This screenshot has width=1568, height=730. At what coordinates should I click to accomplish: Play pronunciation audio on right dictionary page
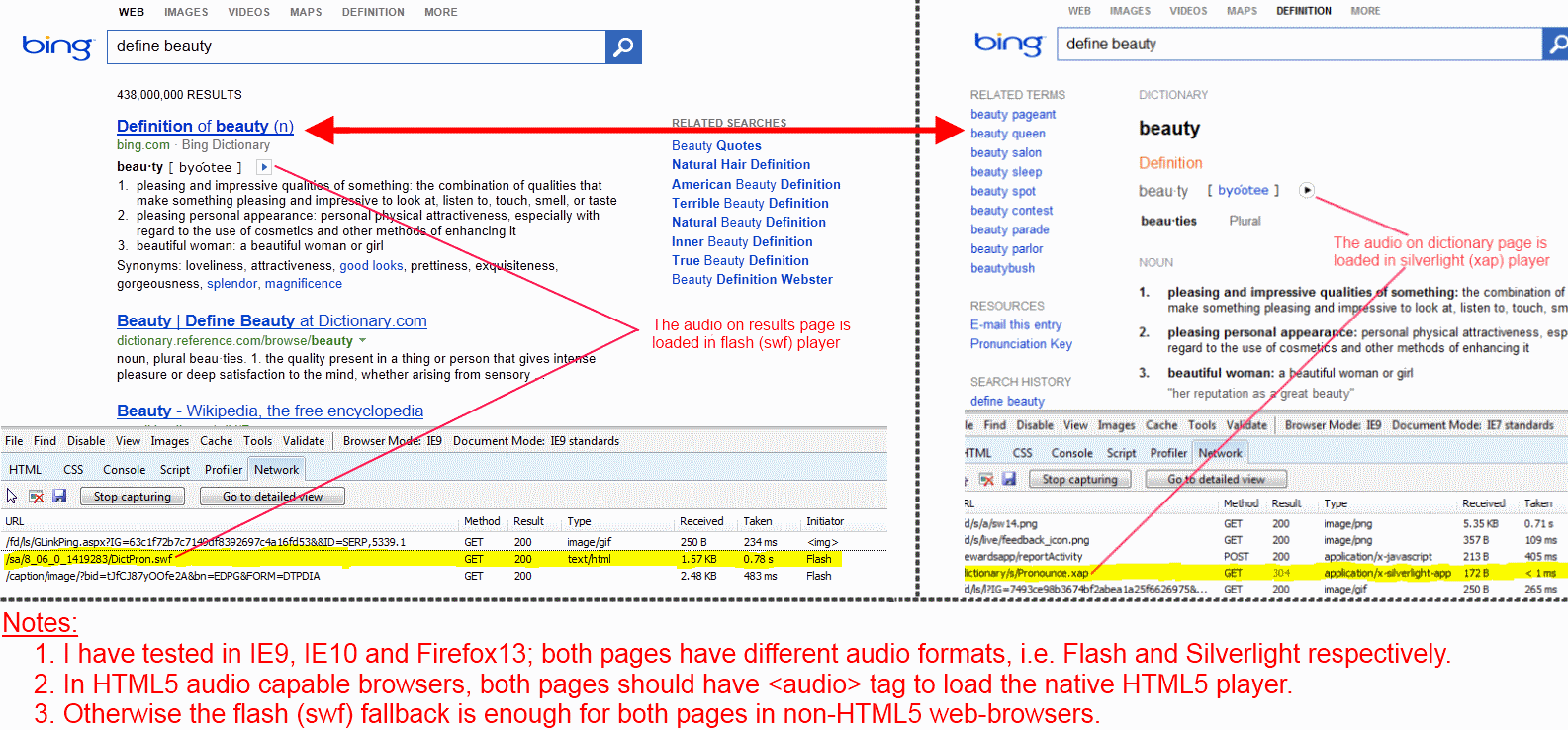(1307, 190)
